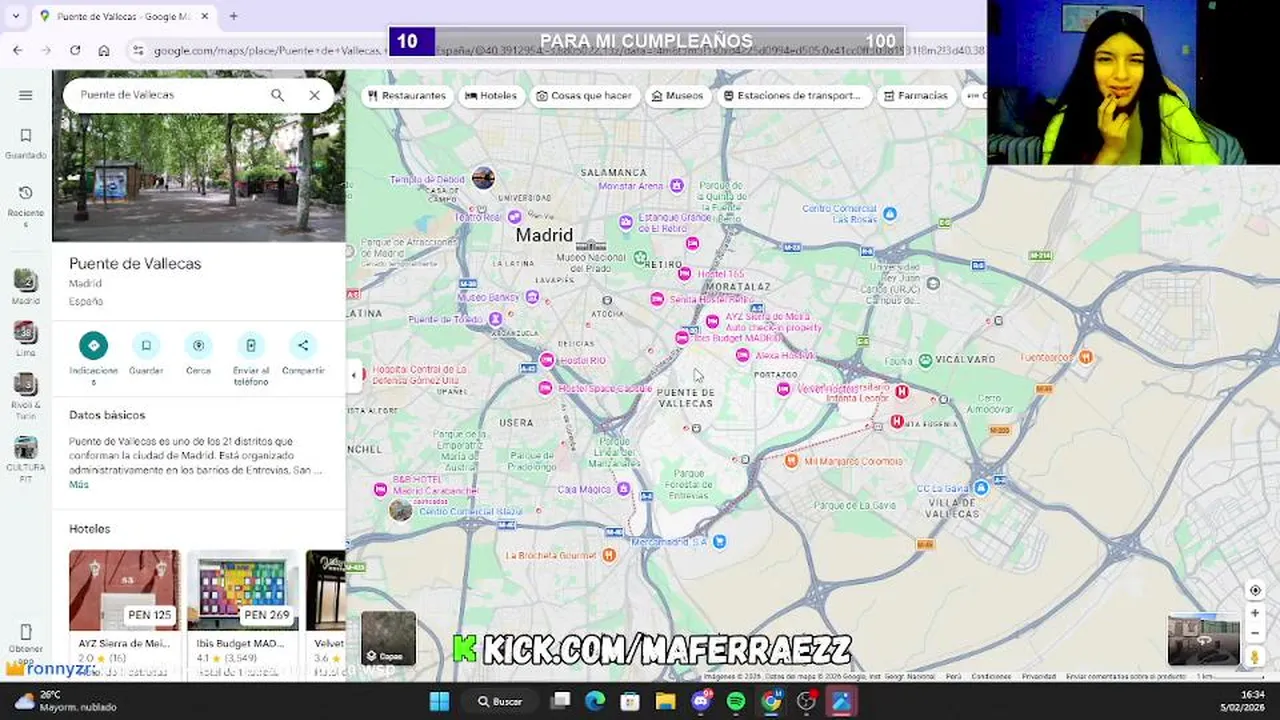Screen dimensions: 1280x720
Task: Expand description with the Más link
Action: click(x=79, y=484)
